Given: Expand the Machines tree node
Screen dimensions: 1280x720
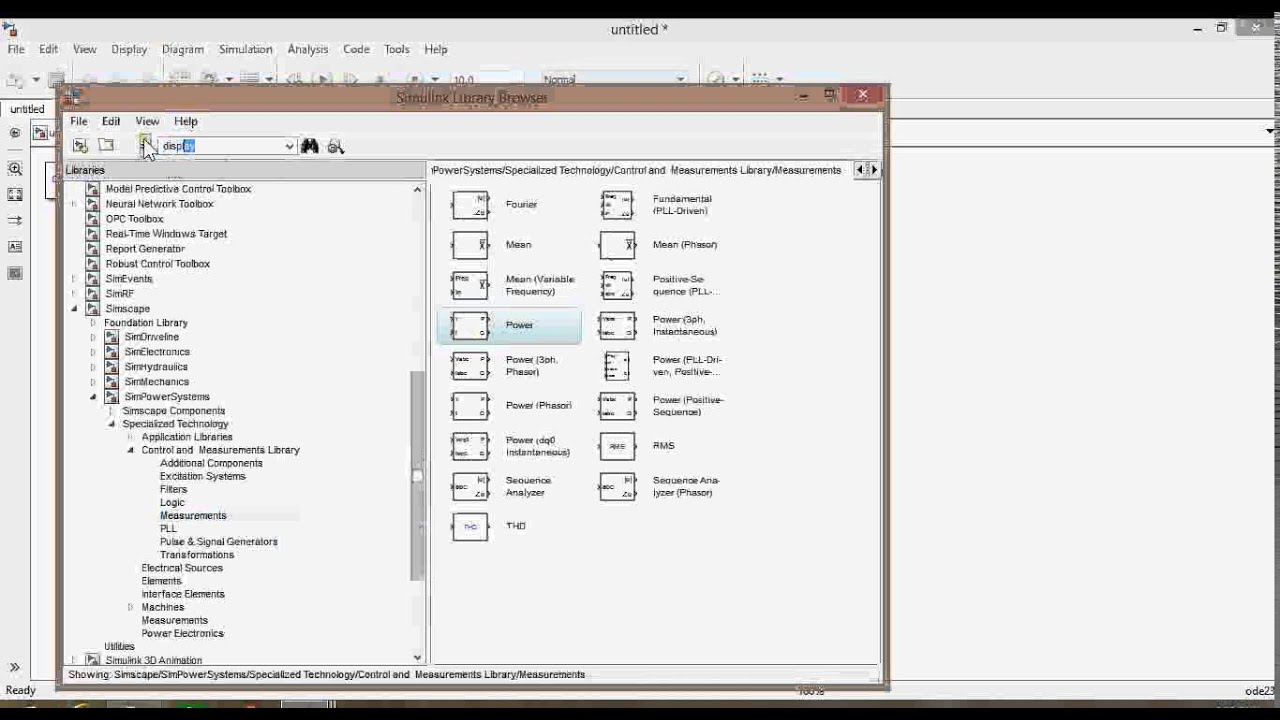Looking at the screenshot, I should [130, 607].
